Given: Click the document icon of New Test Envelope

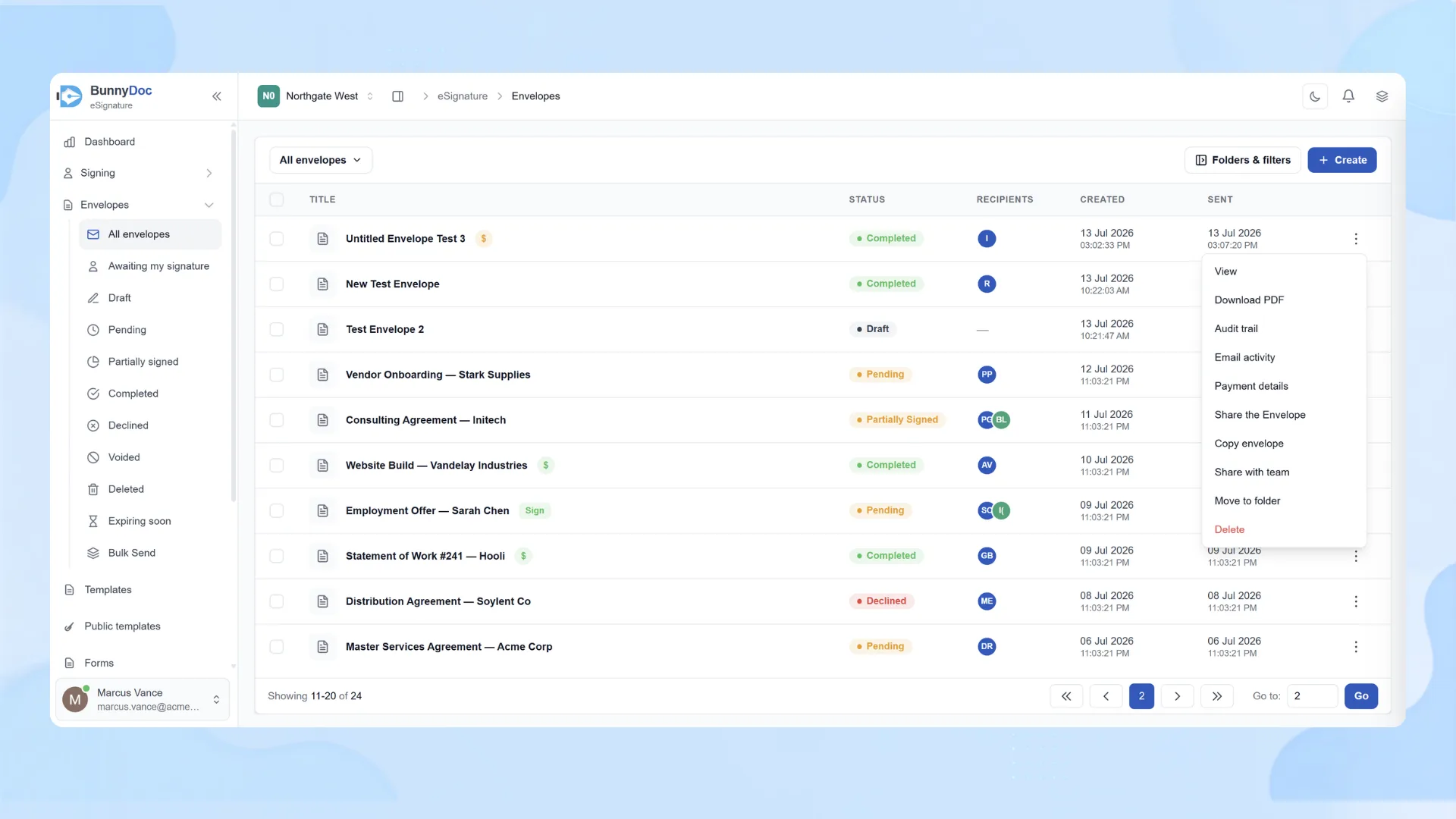Looking at the screenshot, I should (x=322, y=284).
